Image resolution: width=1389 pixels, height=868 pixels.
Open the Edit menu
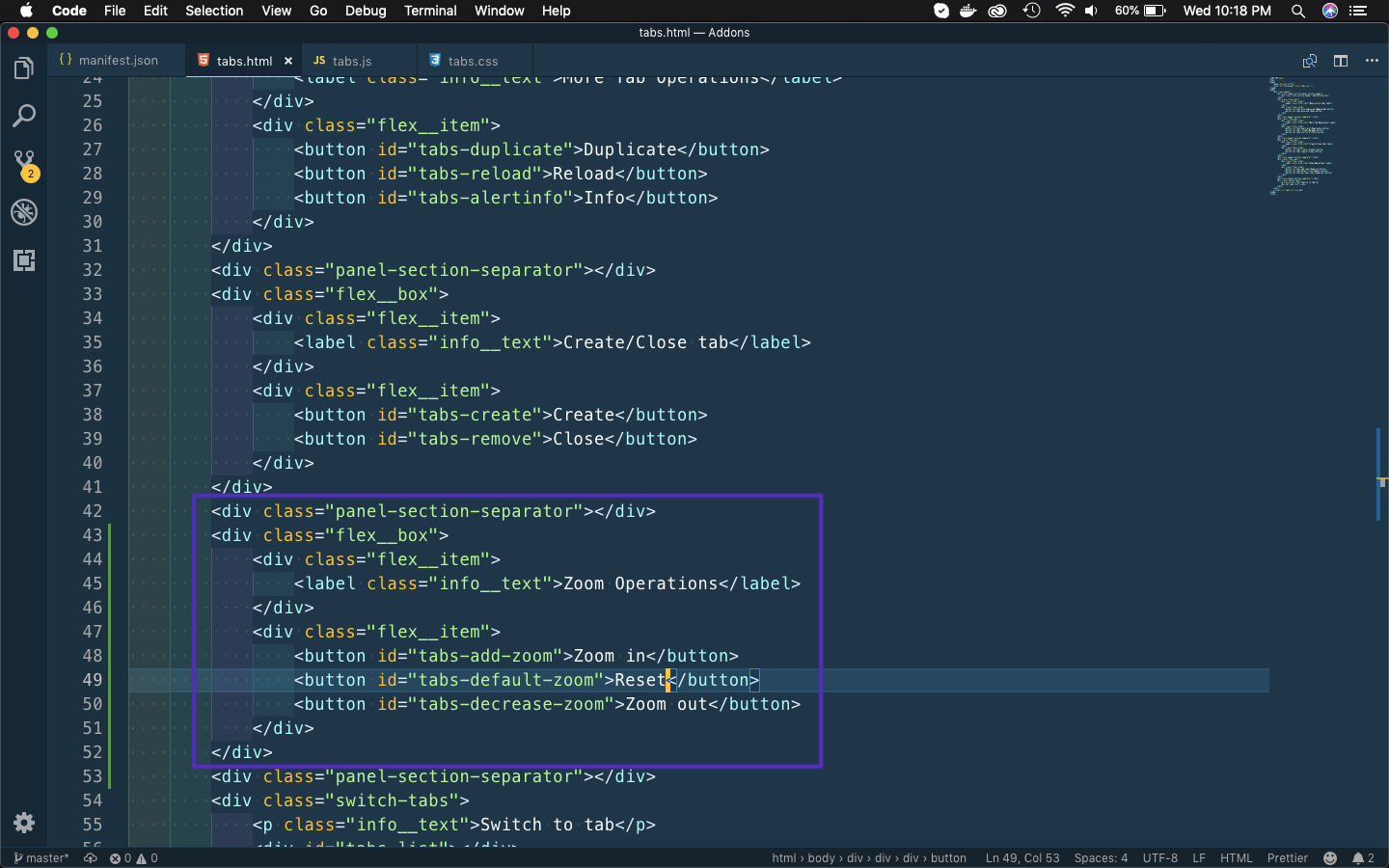coord(155,11)
